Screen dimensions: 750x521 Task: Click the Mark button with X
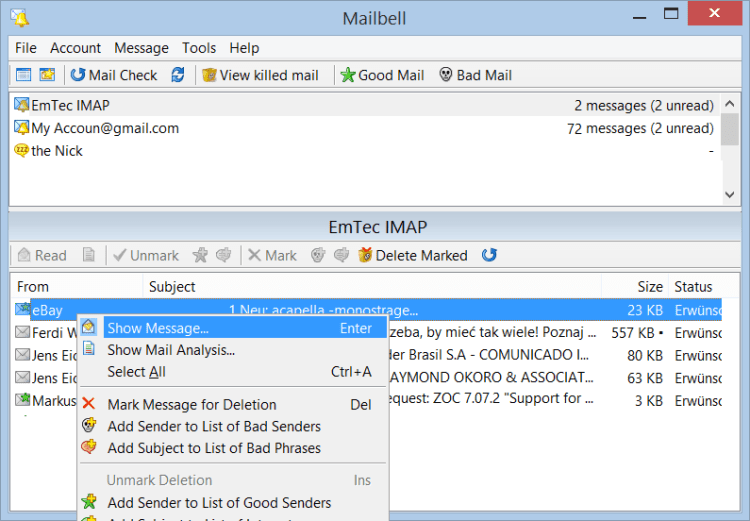[272, 255]
